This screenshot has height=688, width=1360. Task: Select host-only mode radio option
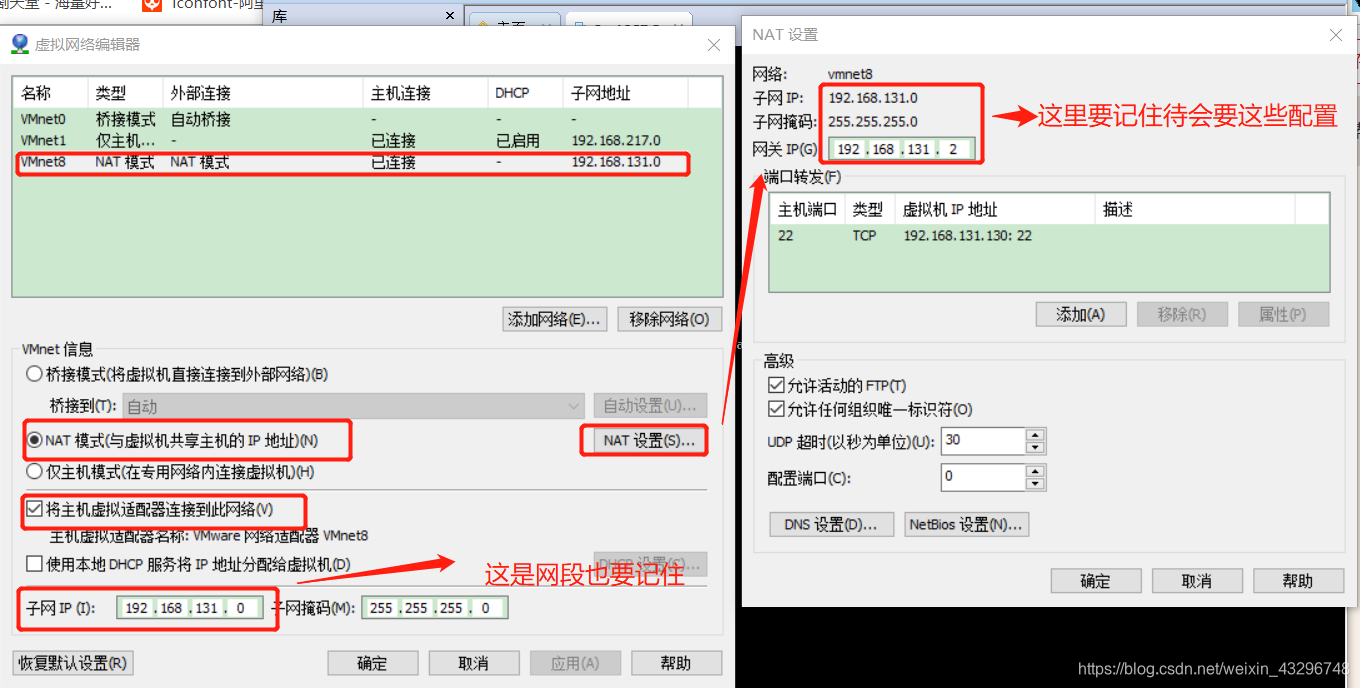(35, 471)
